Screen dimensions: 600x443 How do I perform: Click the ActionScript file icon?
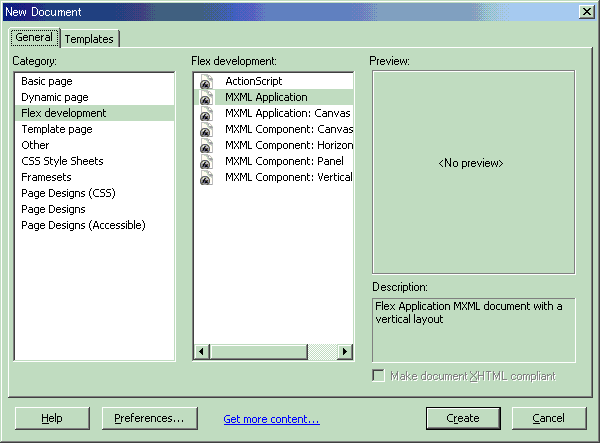(x=206, y=81)
